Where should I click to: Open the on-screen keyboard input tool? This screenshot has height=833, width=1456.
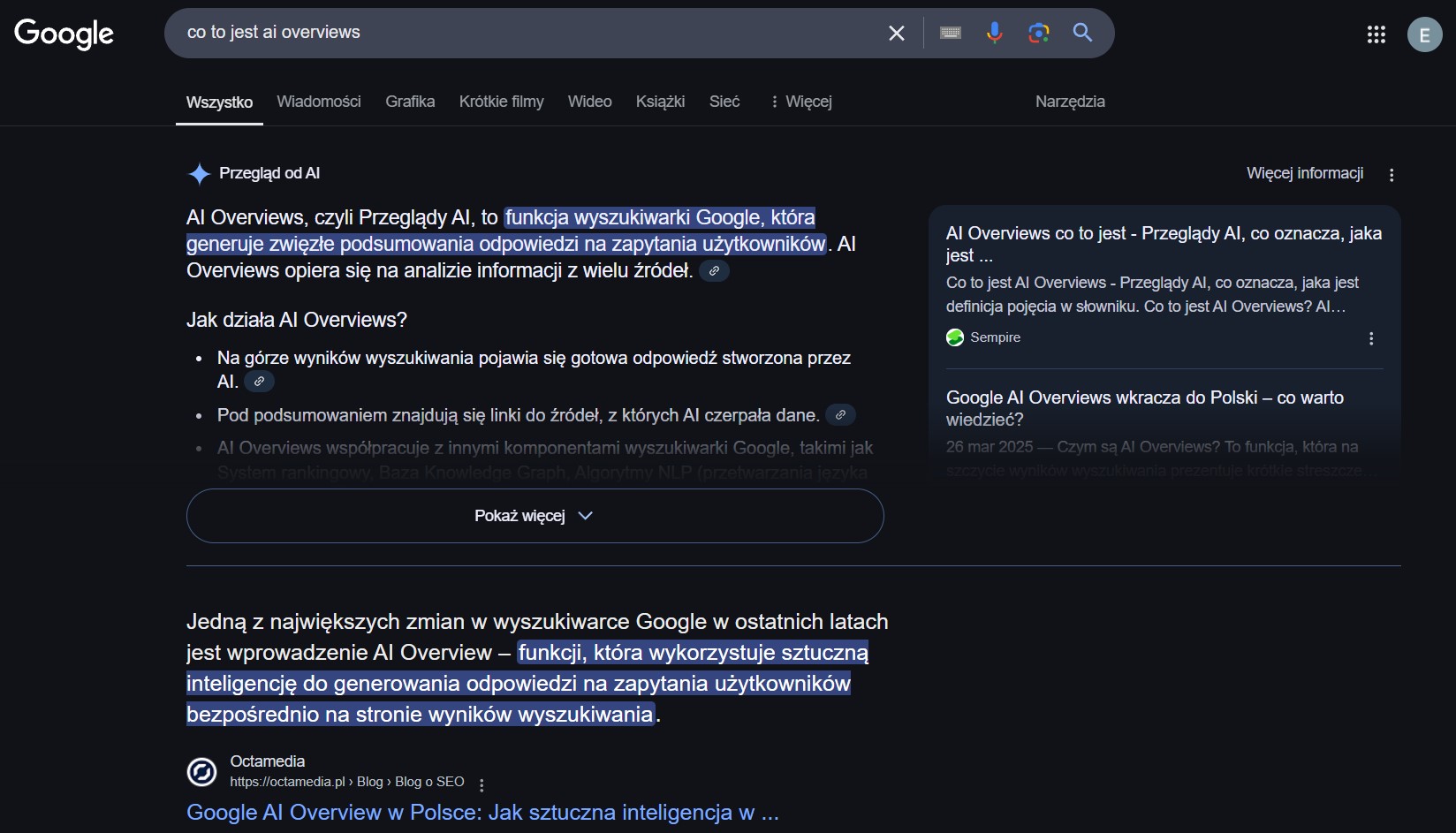951,33
